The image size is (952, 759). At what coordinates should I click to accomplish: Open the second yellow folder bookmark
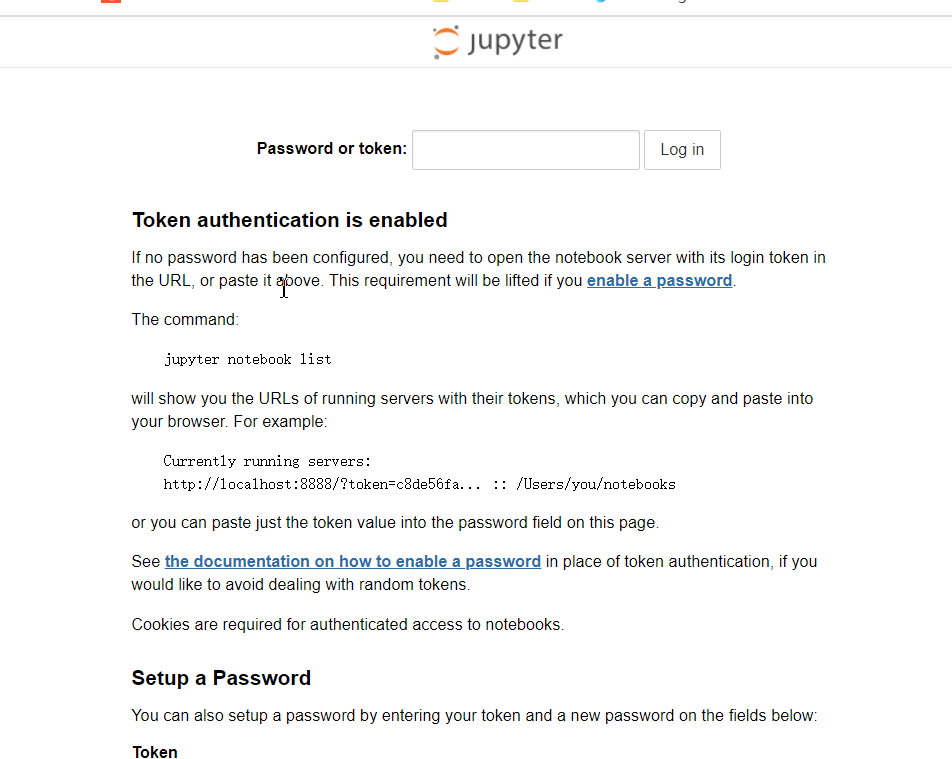point(519,4)
